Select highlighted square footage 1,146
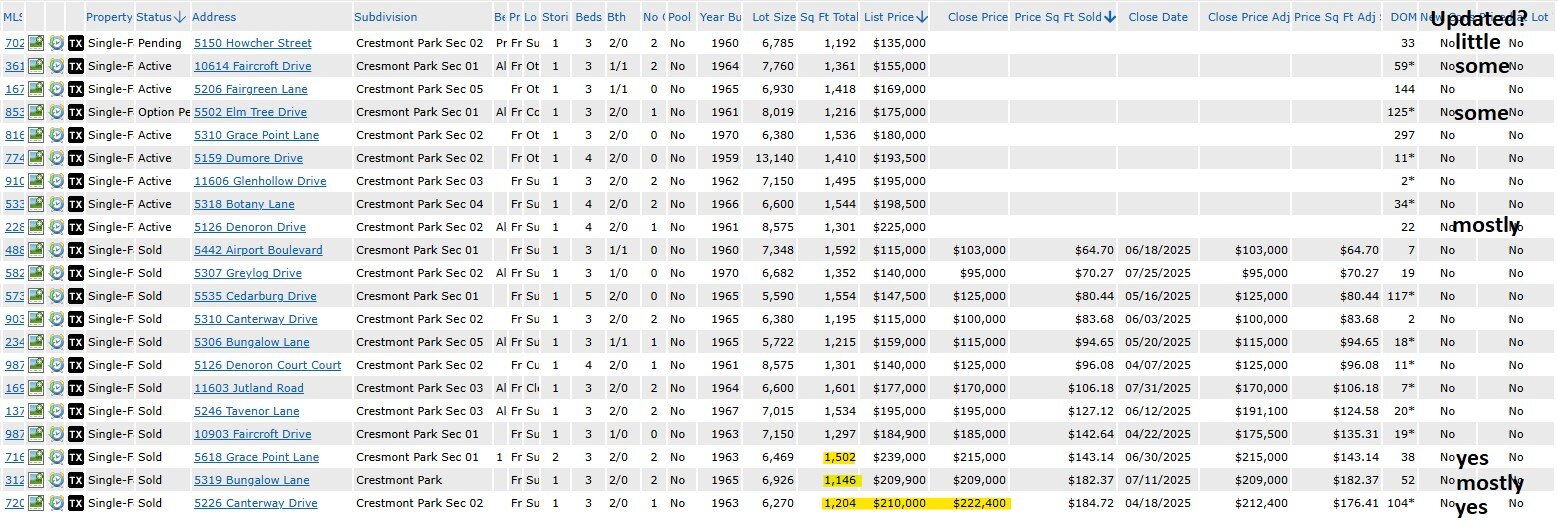The height and width of the screenshot is (529, 1558). point(840,480)
